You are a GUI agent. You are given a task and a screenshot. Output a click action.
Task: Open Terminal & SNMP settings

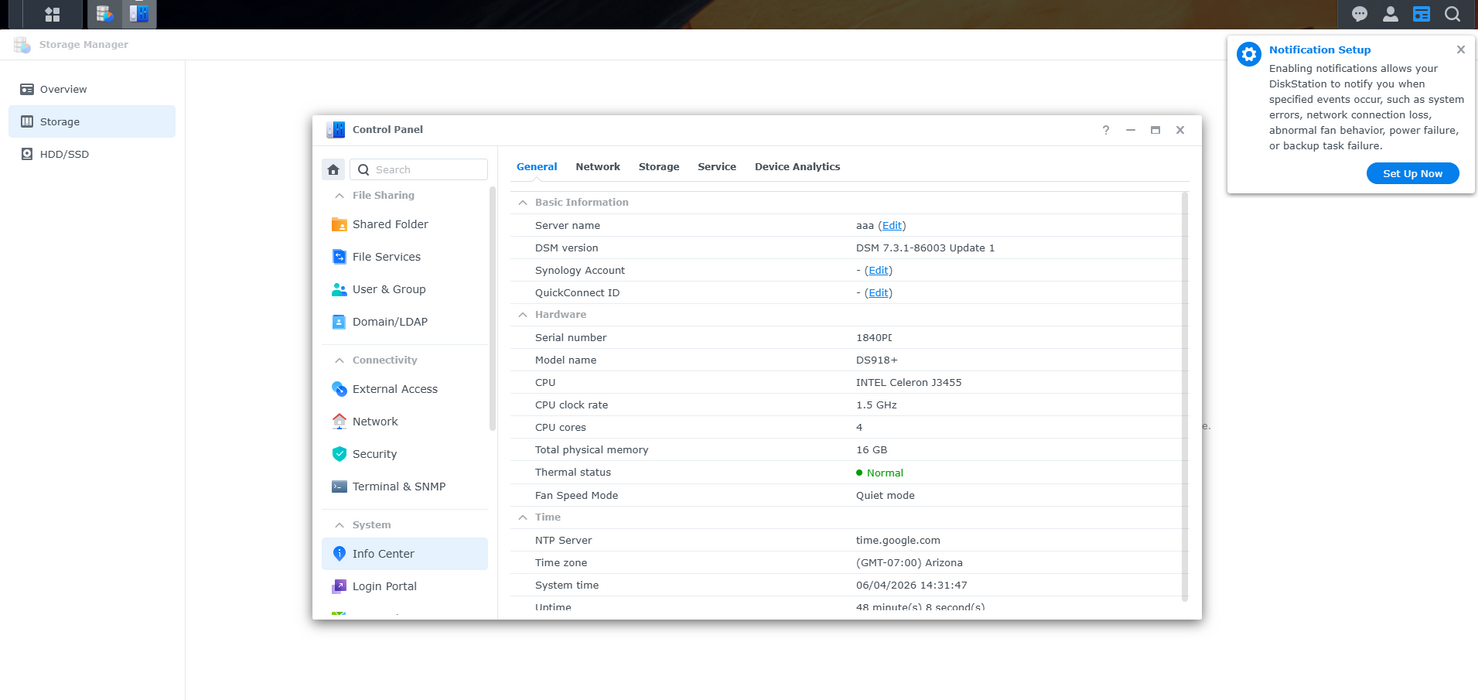coord(405,486)
